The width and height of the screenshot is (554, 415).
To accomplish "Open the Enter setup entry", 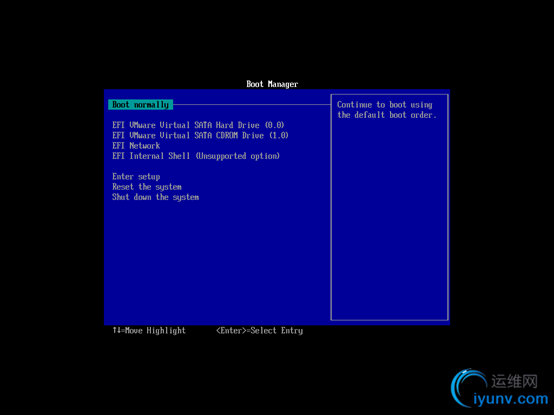I will coord(136,177).
